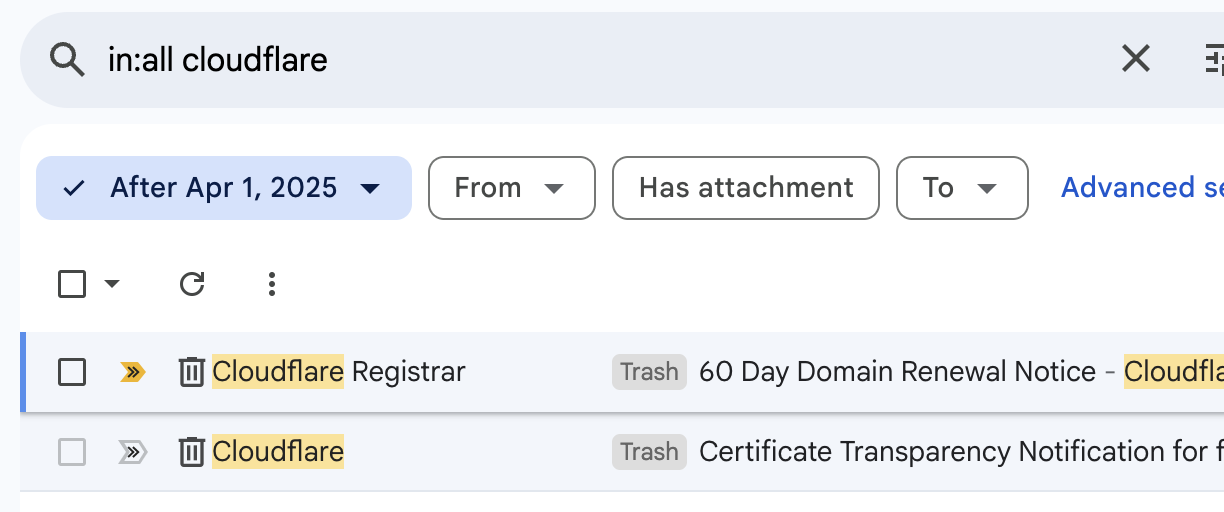Screen dimensions: 1224x512
Task: Click trash icon on Certificate Transparency email
Action: (191, 453)
